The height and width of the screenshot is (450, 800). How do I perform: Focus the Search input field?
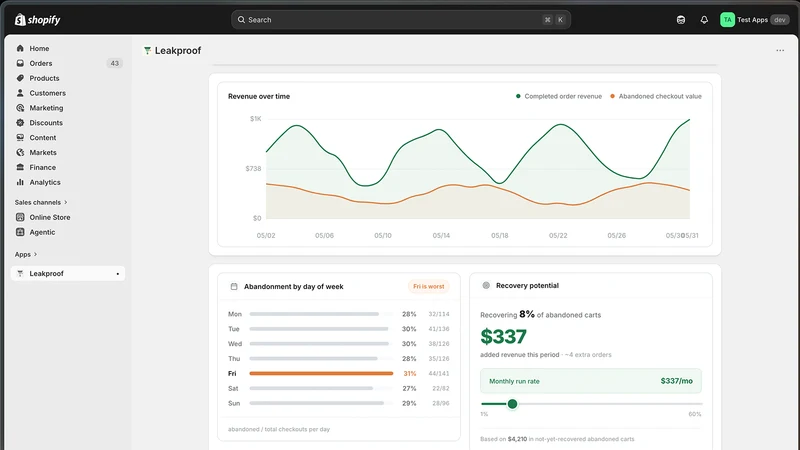(x=401, y=20)
